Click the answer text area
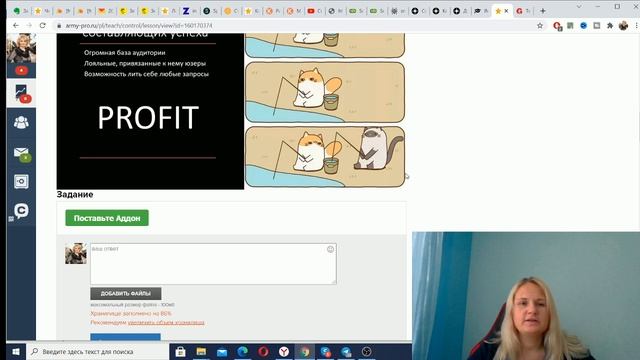 [x=213, y=264]
